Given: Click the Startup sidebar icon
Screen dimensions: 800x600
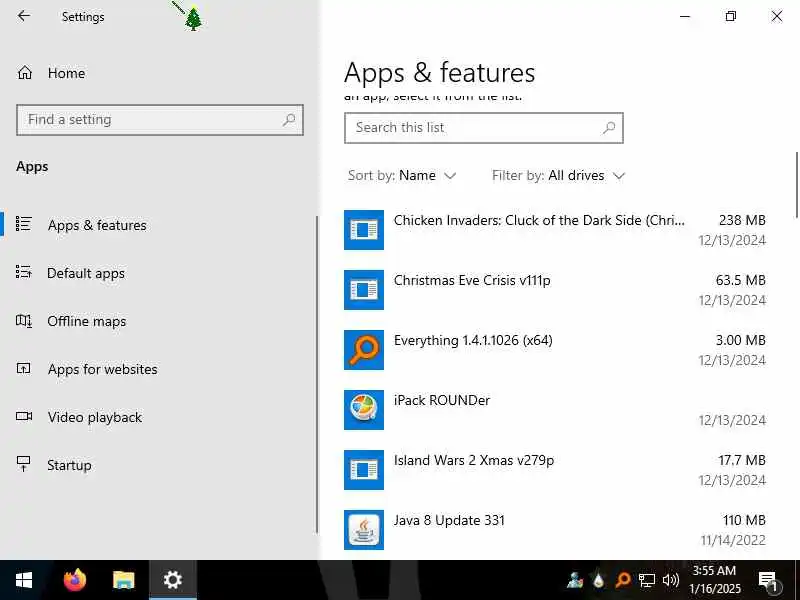Looking at the screenshot, I should (x=23, y=464).
